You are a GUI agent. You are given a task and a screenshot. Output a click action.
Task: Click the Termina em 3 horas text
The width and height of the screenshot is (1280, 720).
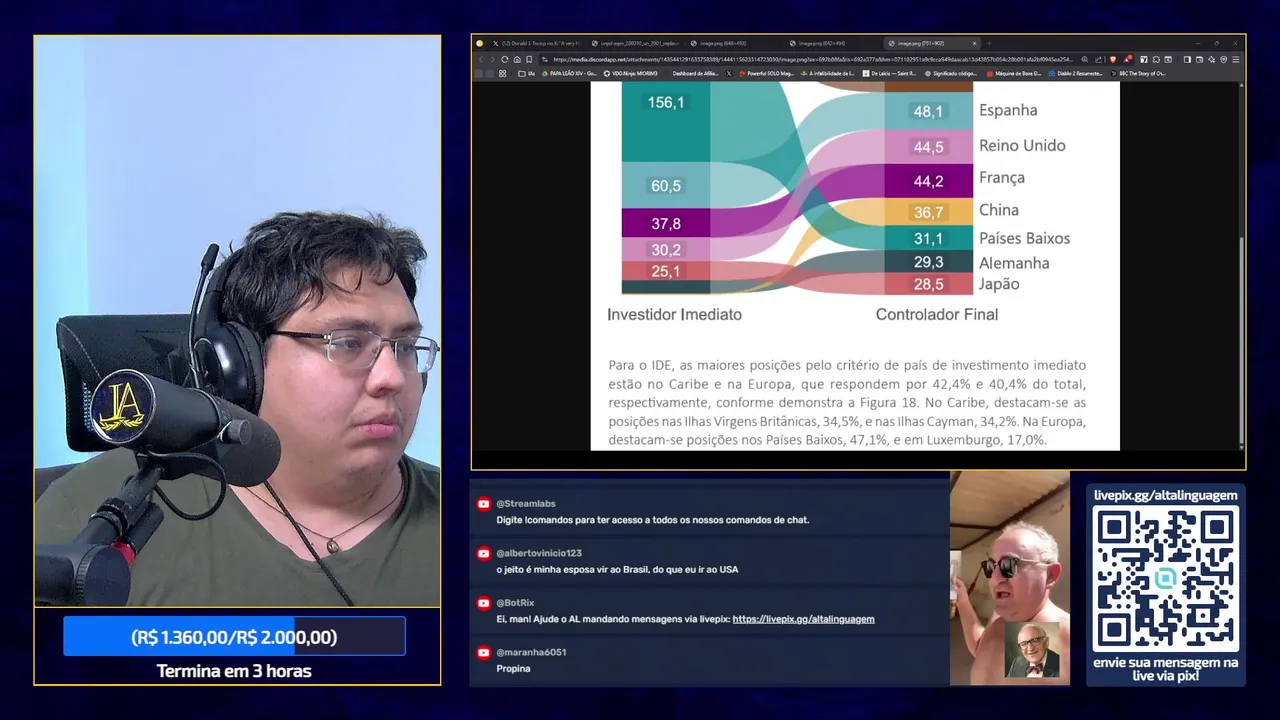(x=234, y=671)
